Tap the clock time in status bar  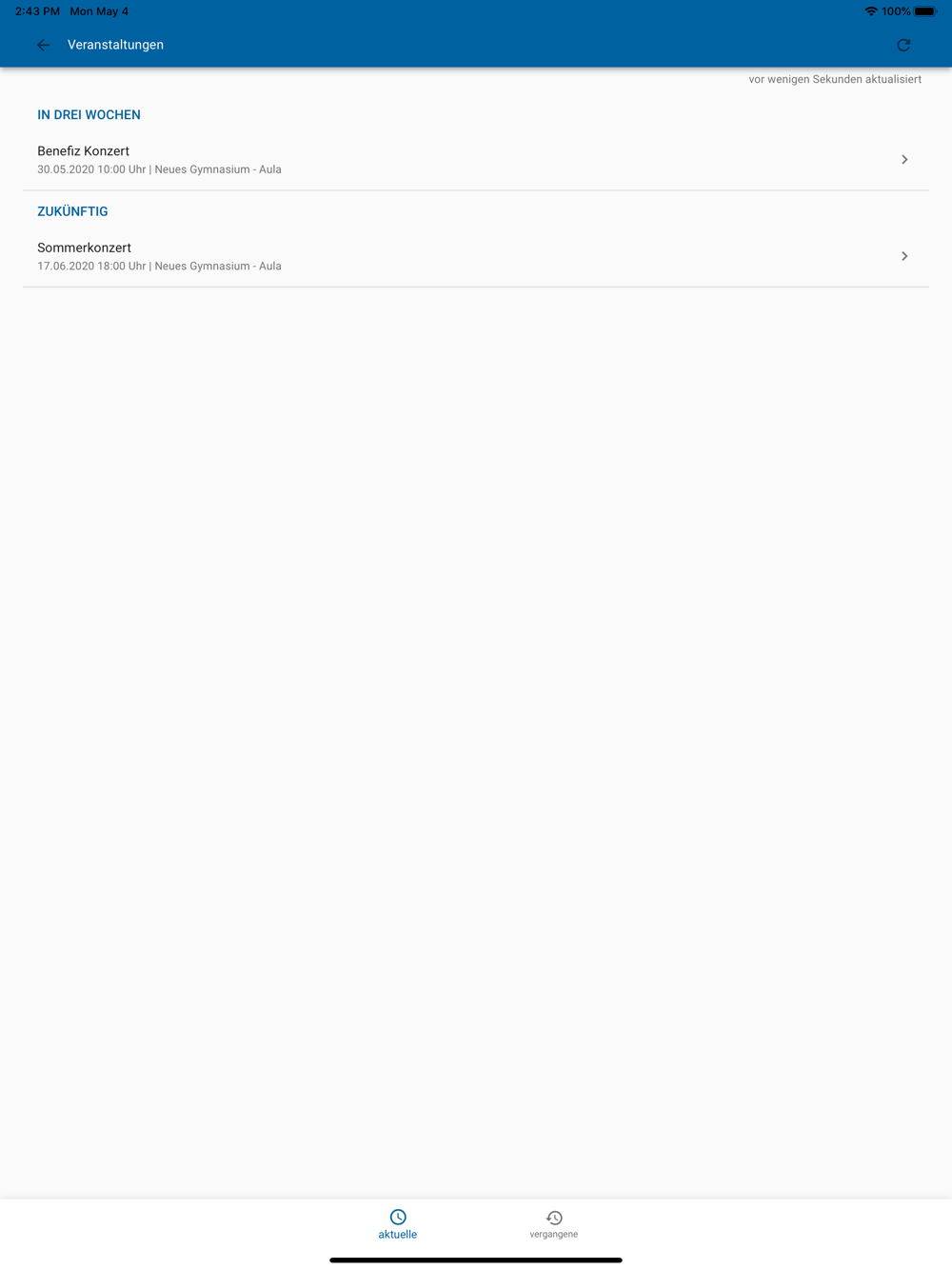coord(37,11)
